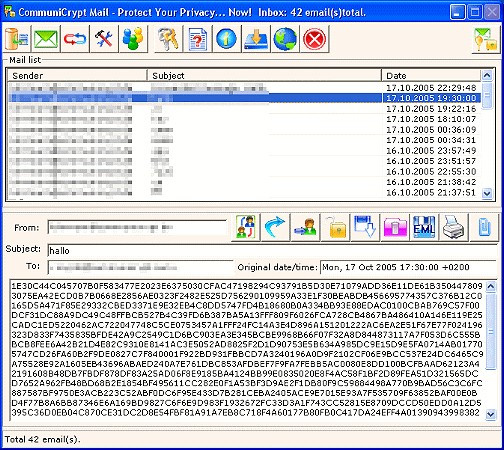Click the Original date/time field
This screenshot has height=450, width=504.
[409, 267]
